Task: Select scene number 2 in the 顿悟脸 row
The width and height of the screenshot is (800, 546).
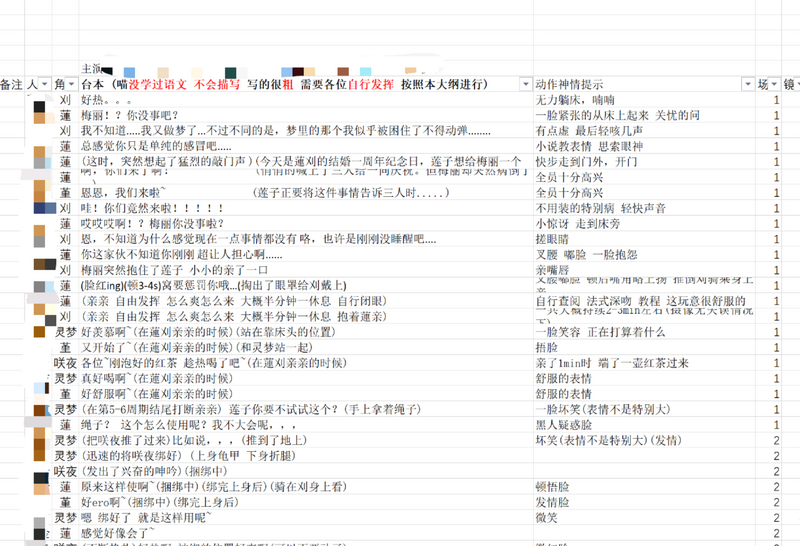Action: click(x=768, y=487)
